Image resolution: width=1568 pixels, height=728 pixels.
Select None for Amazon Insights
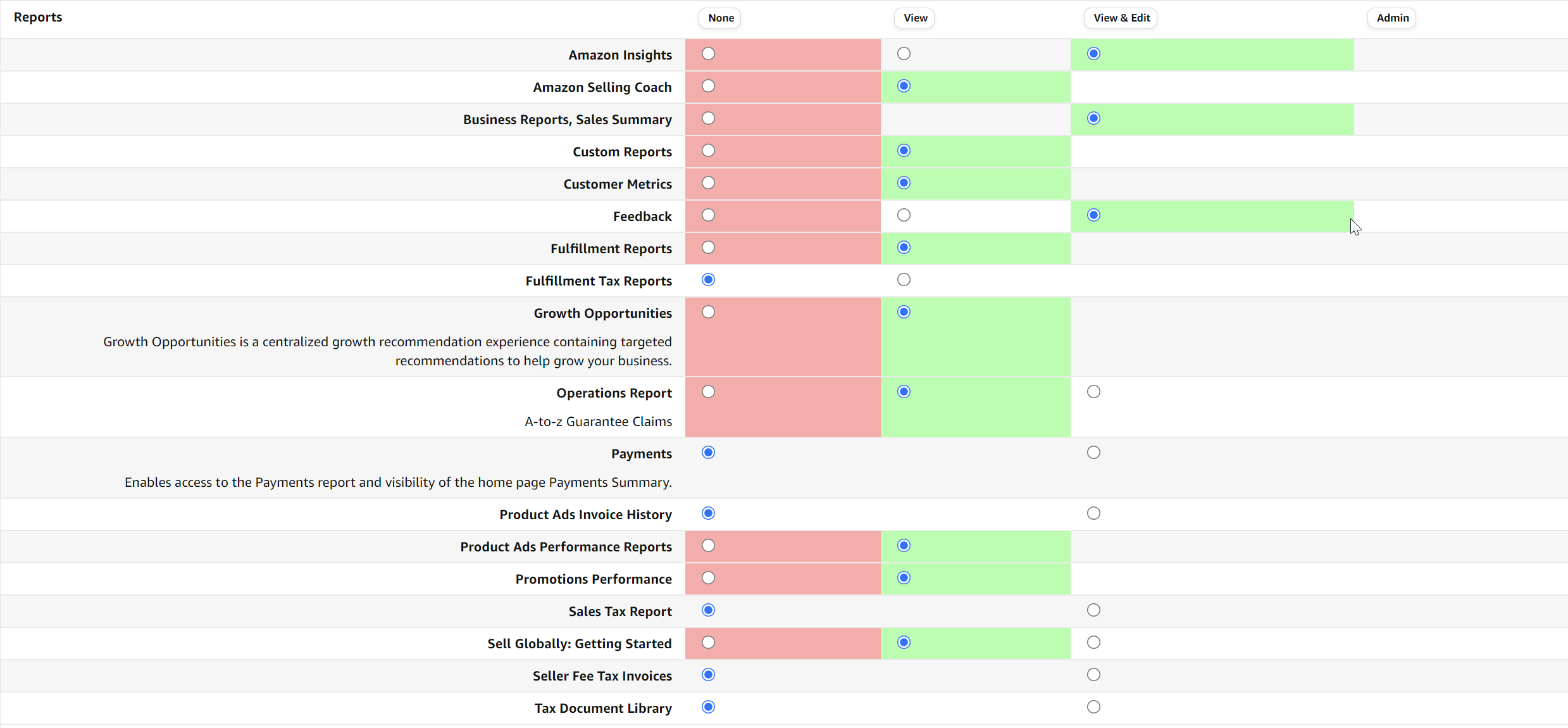click(709, 54)
